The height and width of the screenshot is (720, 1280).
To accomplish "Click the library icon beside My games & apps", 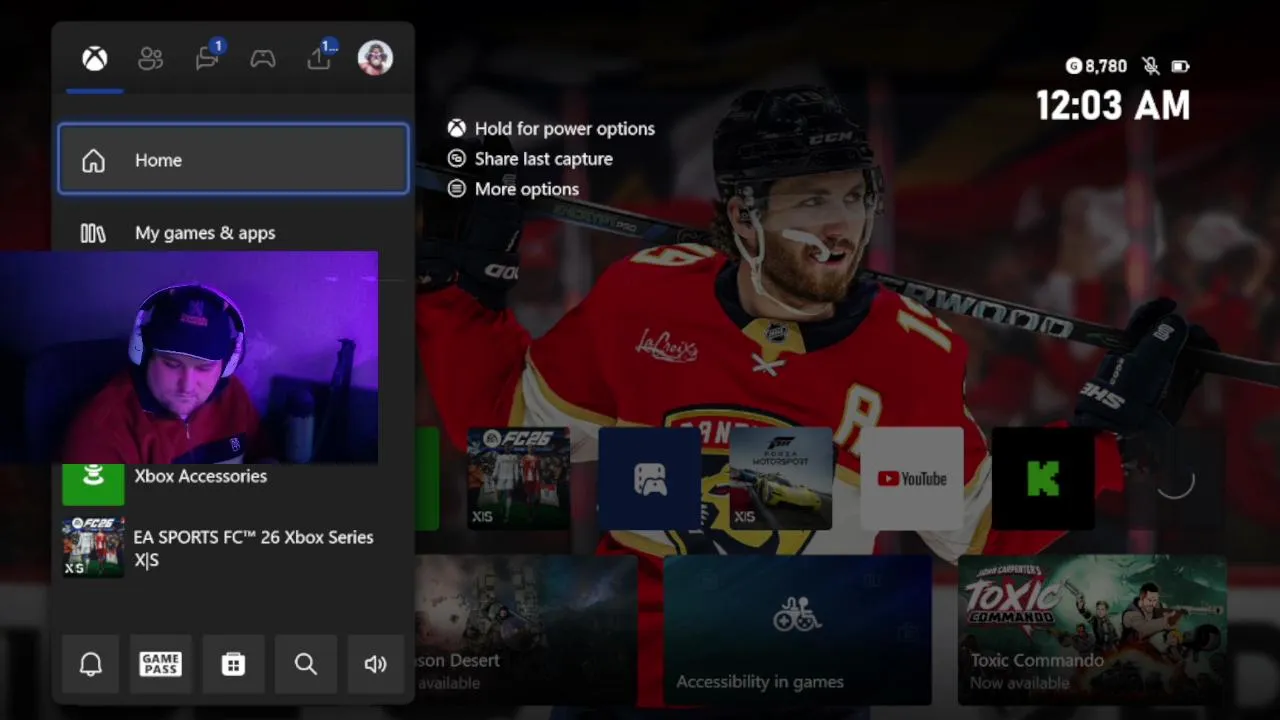I will tap(93, 233).
